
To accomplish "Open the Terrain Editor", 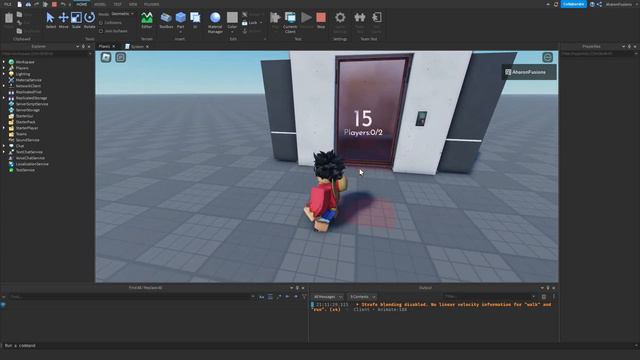I will [147, 20].
